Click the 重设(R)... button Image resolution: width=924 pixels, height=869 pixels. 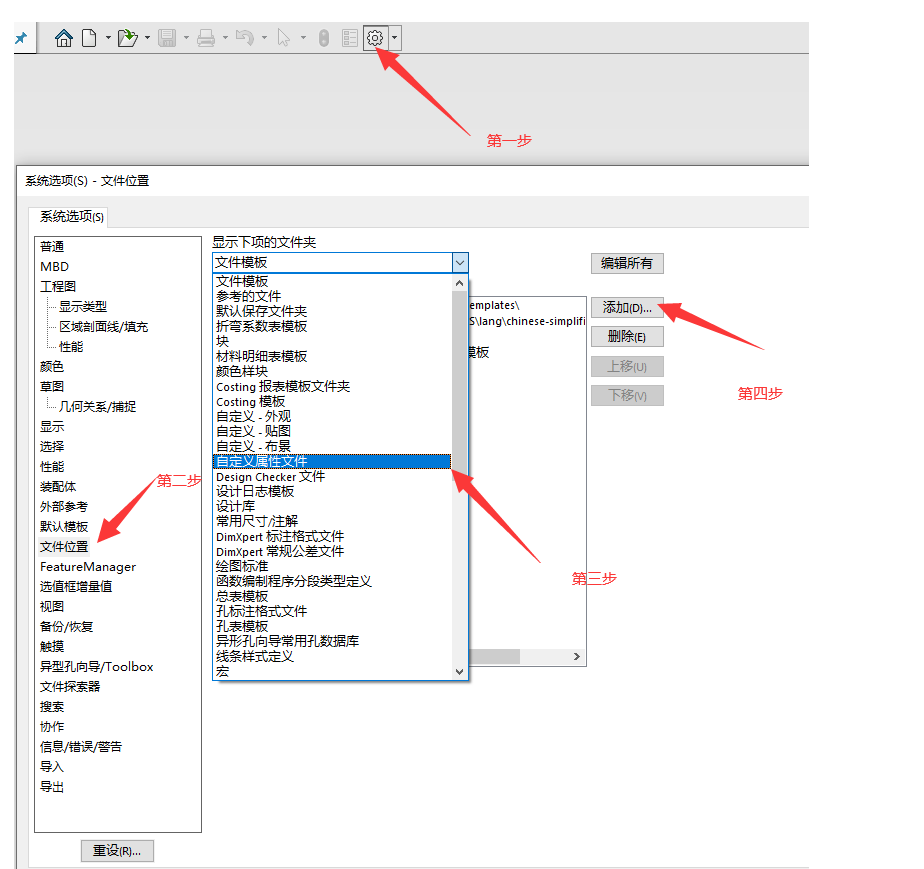tap(117, 851)
